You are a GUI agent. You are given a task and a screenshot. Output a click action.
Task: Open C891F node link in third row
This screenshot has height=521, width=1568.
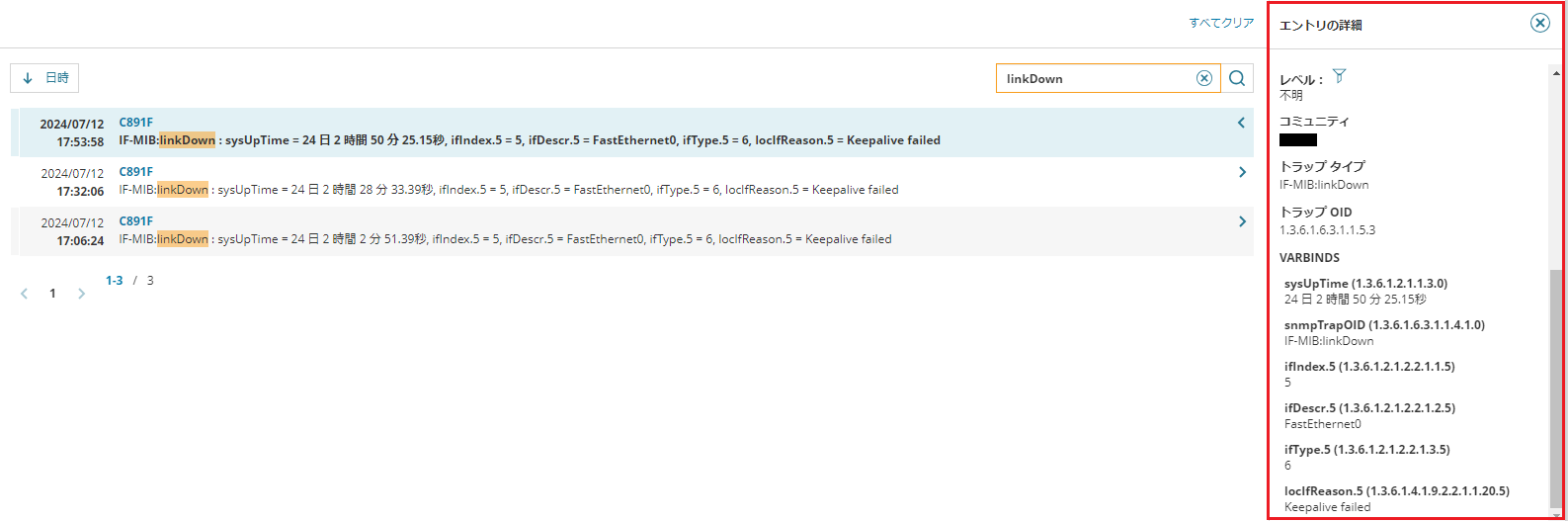[136, 221]
